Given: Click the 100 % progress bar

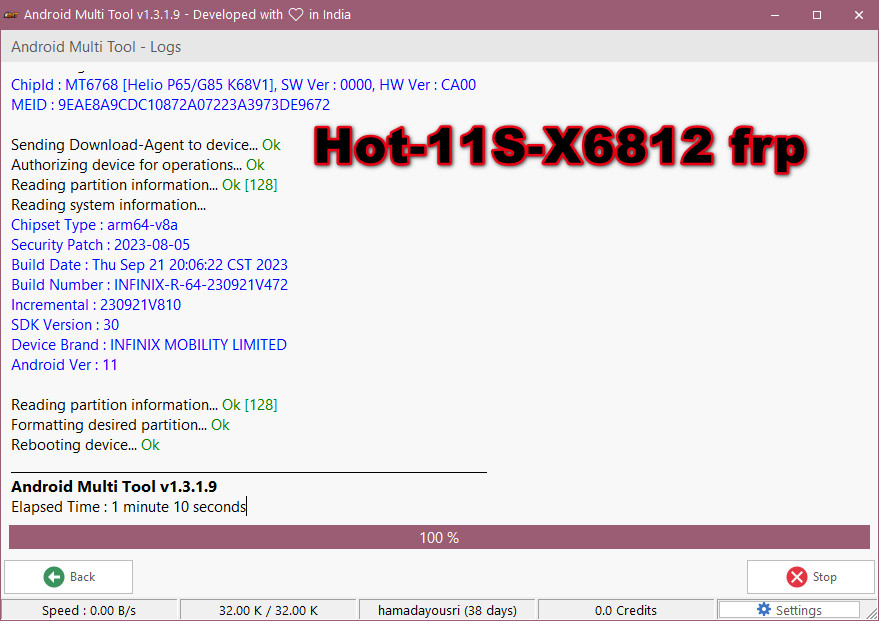Looking at the screenshot, I should point(439,537).
